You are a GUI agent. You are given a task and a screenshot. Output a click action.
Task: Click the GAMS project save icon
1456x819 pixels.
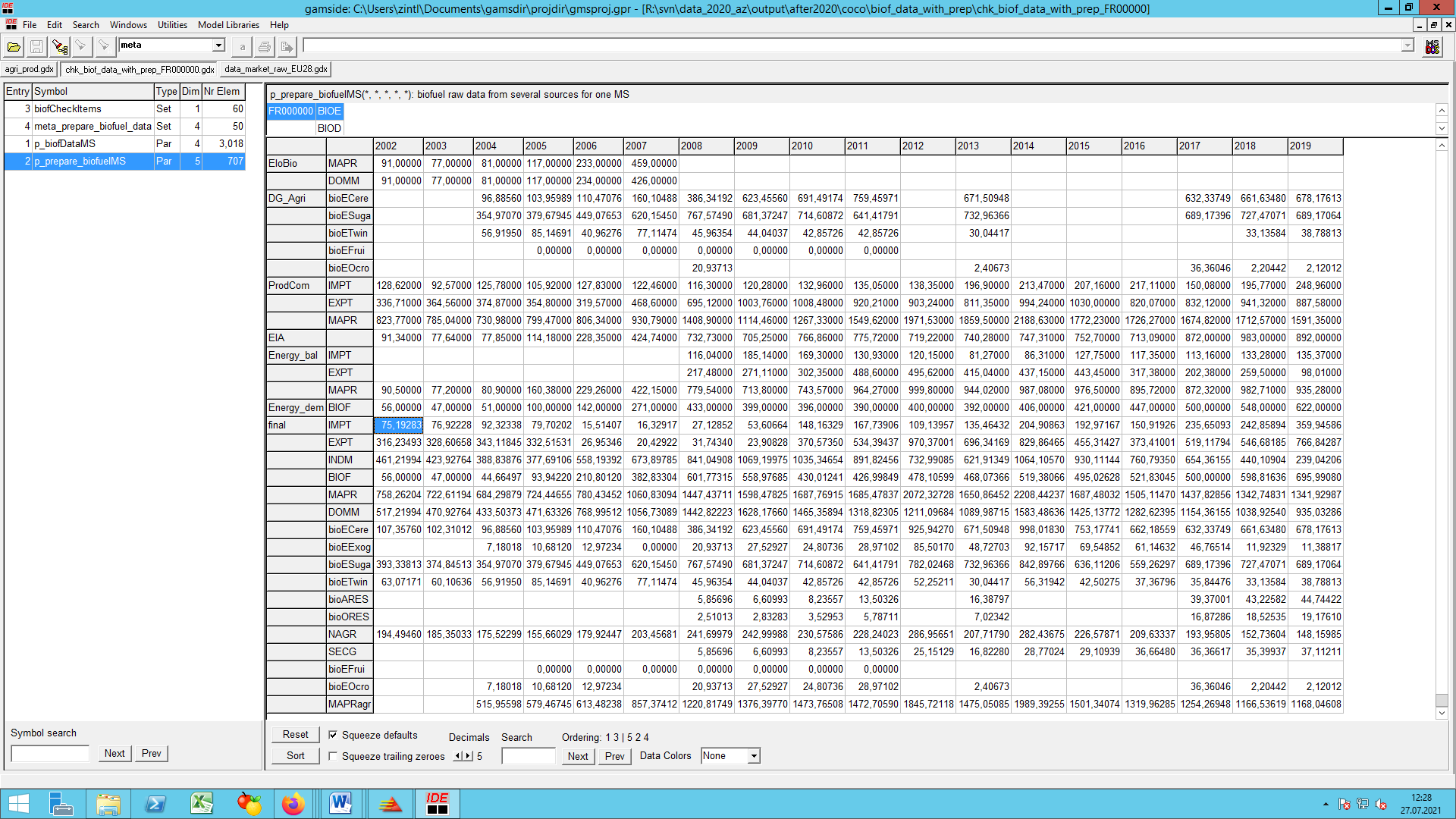click(36, 47)
